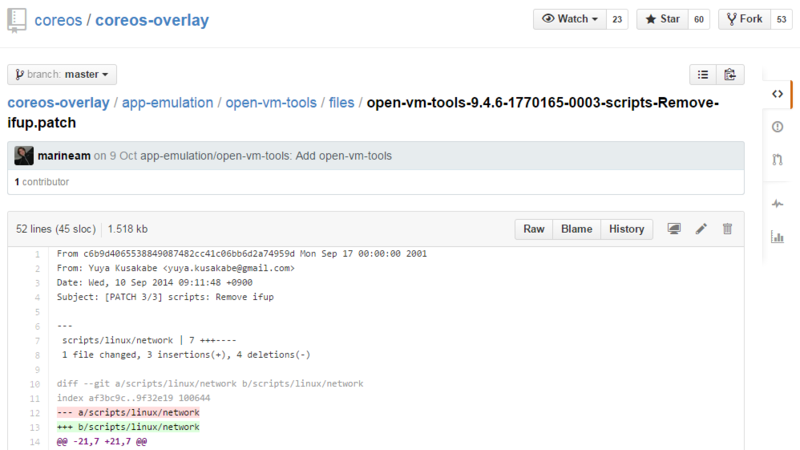800x450 pixels.
Task: Go to the coreos owner page
Action: pos(58,20)
